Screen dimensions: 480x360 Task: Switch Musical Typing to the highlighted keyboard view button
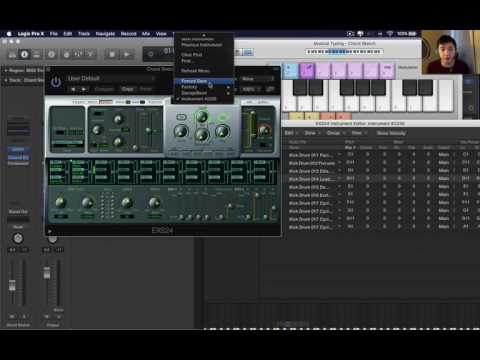click(x=248, y=52)
